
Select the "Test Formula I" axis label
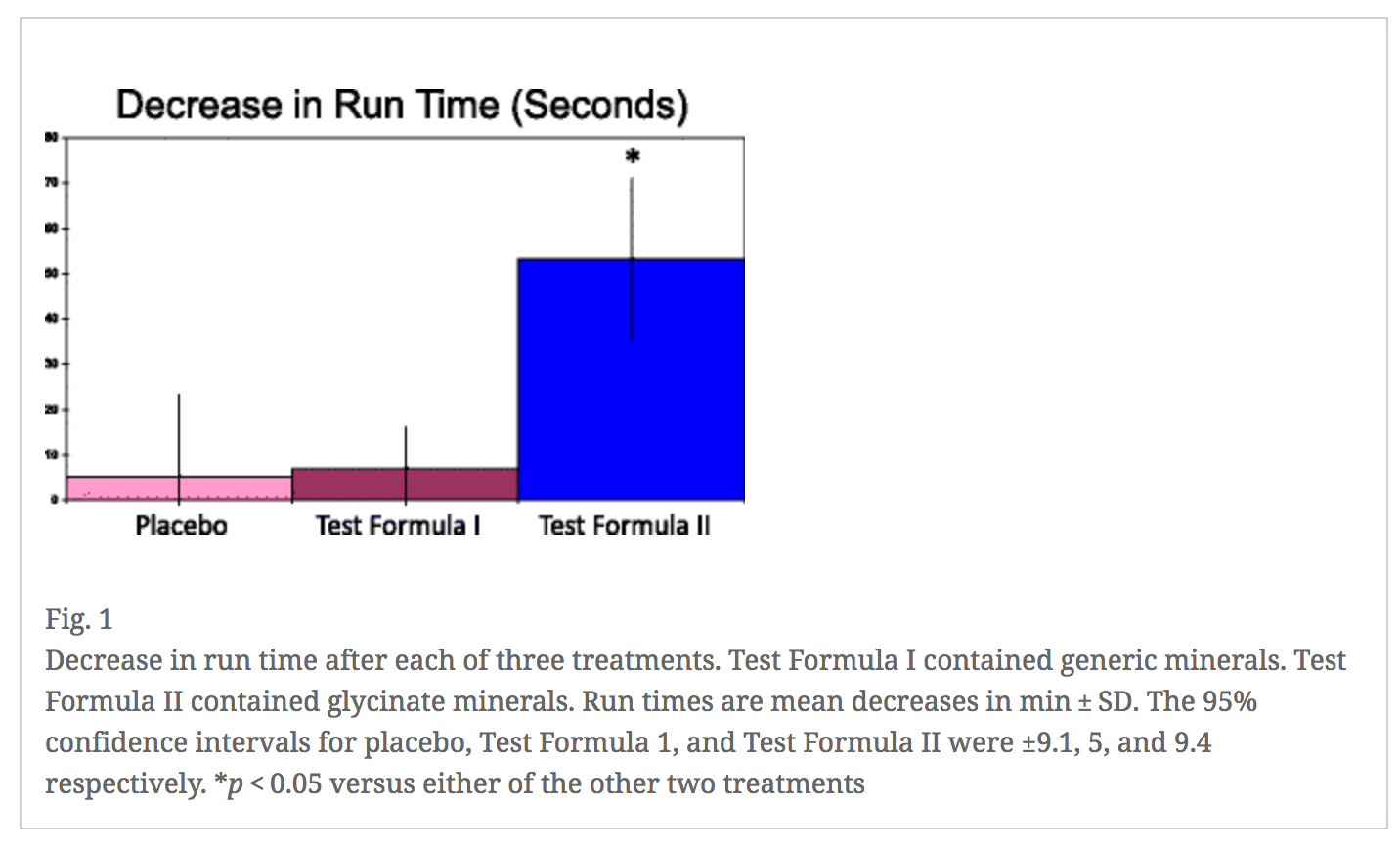tap(398, 526)
